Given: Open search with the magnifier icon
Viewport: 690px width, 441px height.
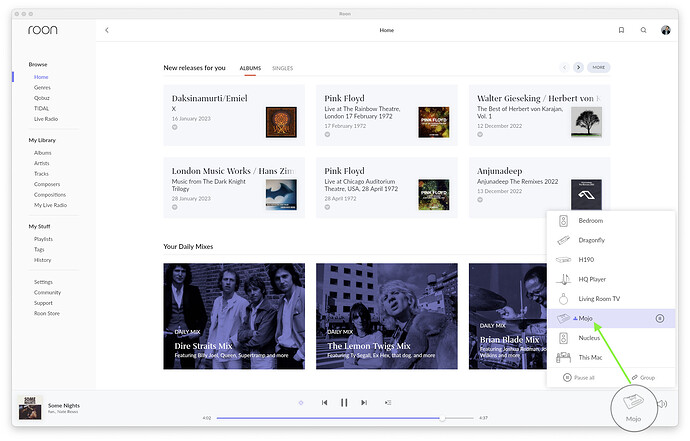Looking at the screenshot, I should pyautogui.click(x=643, y=30).
